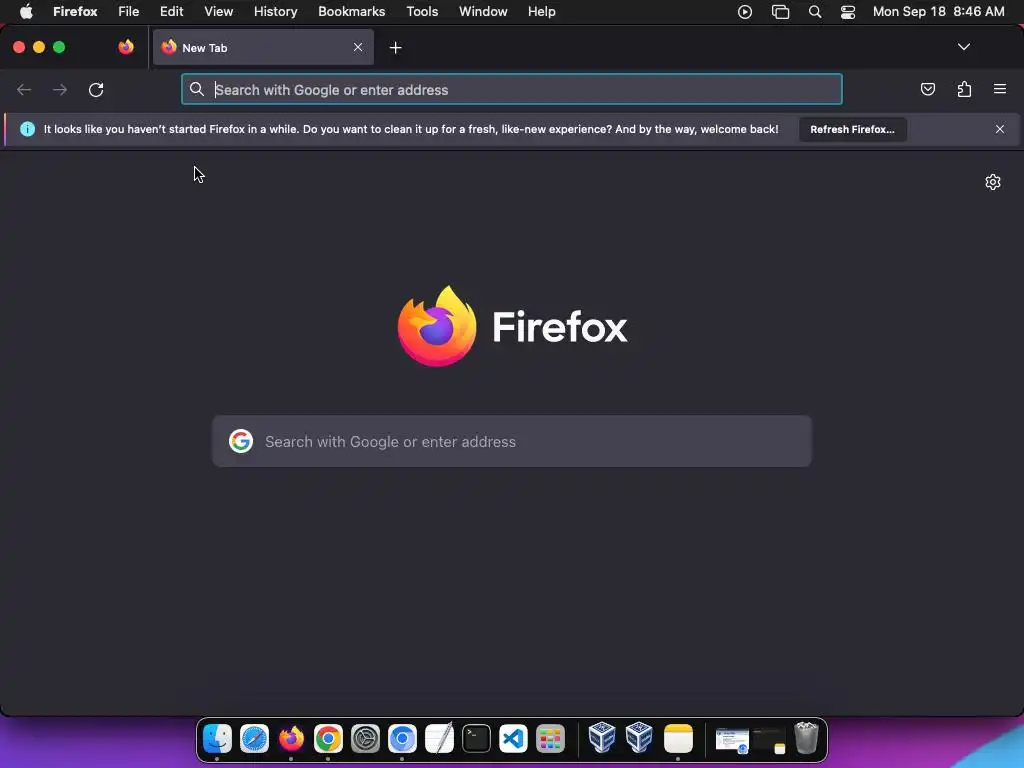The height and width of the screenshot is (768, 1024).
Task: Close the New Tab tab
Action: pyautogui.click(x=358, y=47)
